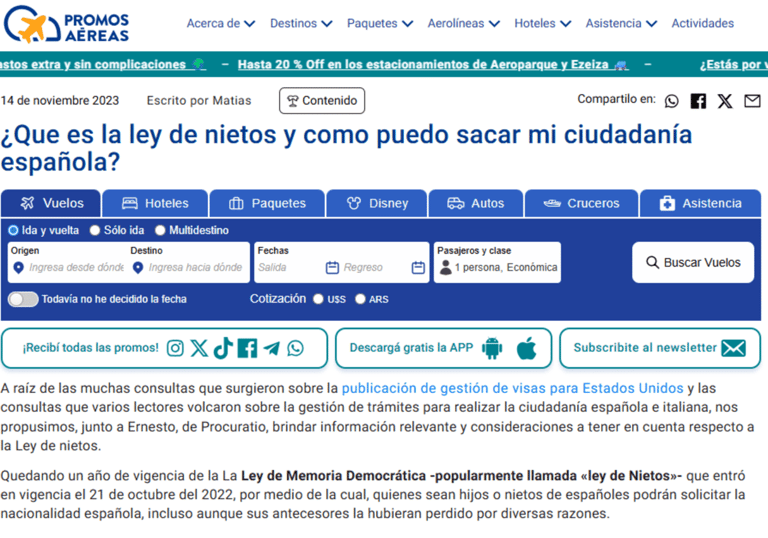Expand Asistencia navigation menu
The width and height of the screenshot is (768, 538).
(x=621, y=24)
